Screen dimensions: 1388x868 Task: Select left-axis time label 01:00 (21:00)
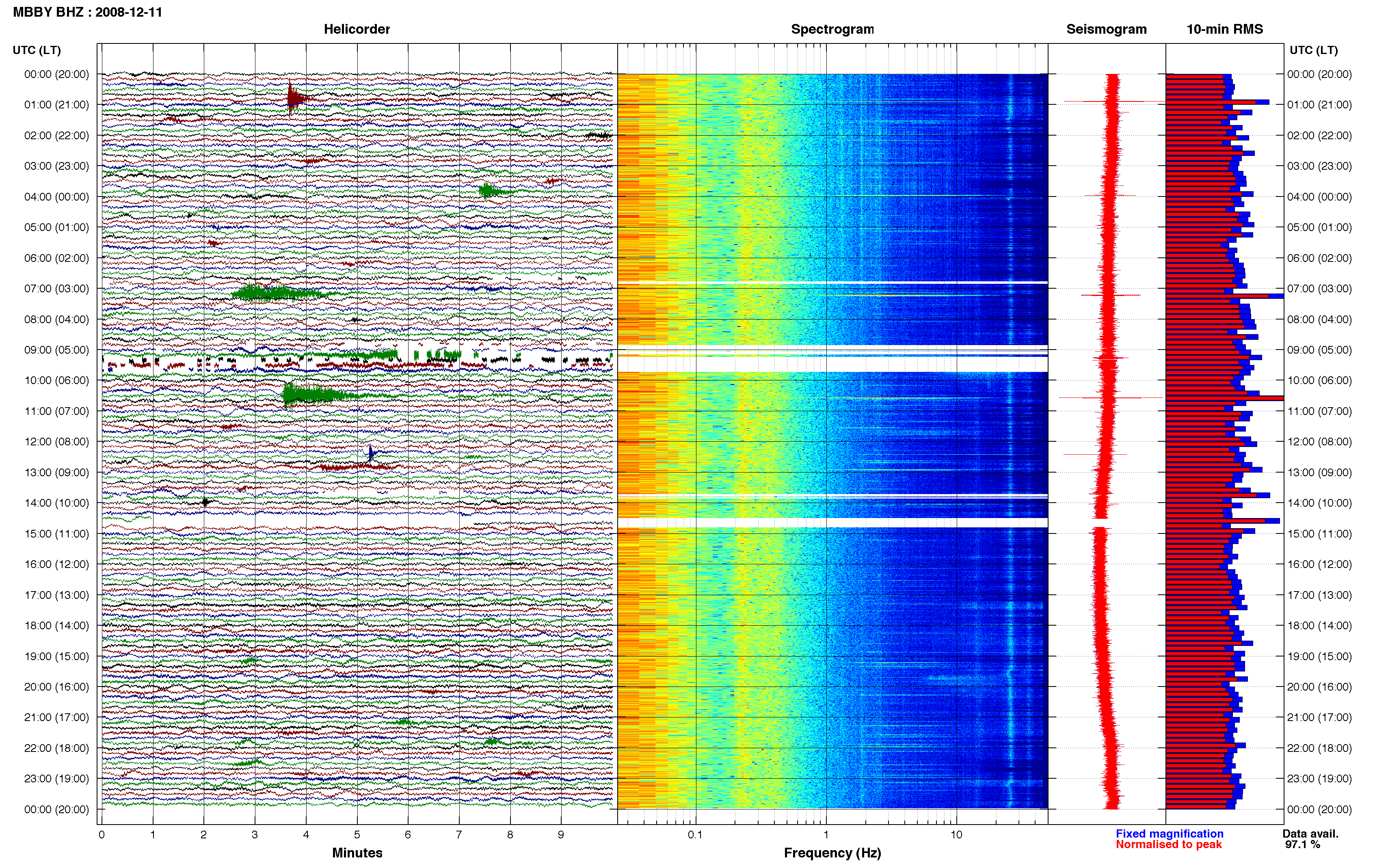pos(56,104)
